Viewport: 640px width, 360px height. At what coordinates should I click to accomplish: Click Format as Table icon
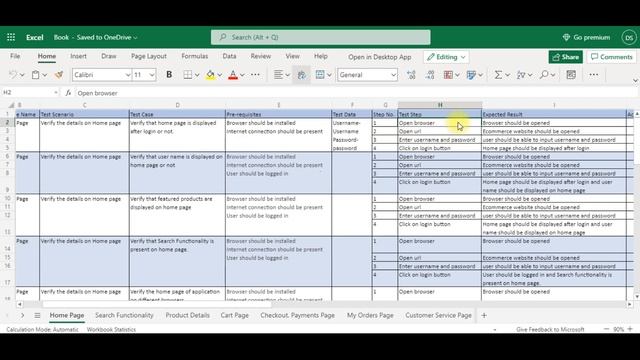471,75
